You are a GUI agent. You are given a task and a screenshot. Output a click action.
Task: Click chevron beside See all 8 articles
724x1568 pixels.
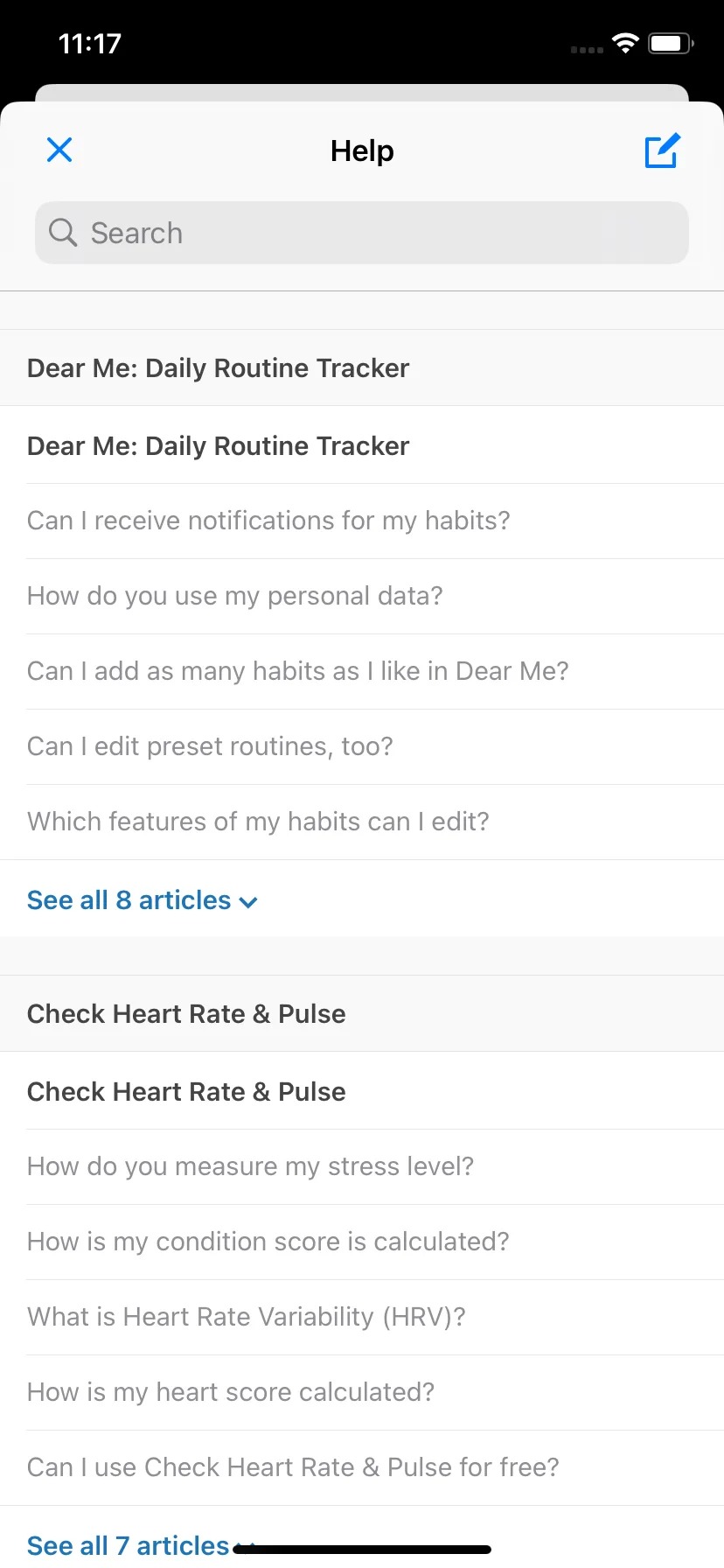pyautogui.click(x=248, y=902)
